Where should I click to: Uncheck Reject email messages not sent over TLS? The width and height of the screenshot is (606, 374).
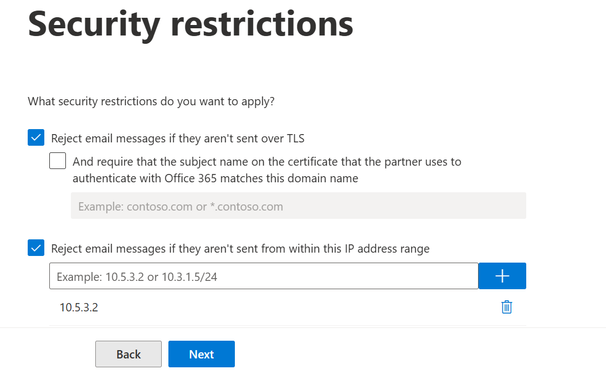pyautogui.click(x=36, y=138)
